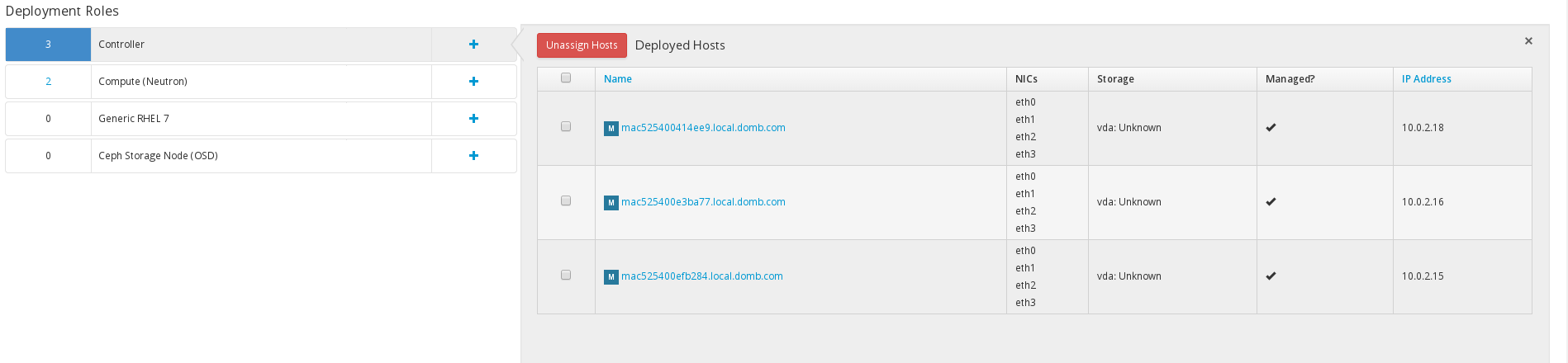Click eth2 in mac525400e3ba77 row

1025,211
